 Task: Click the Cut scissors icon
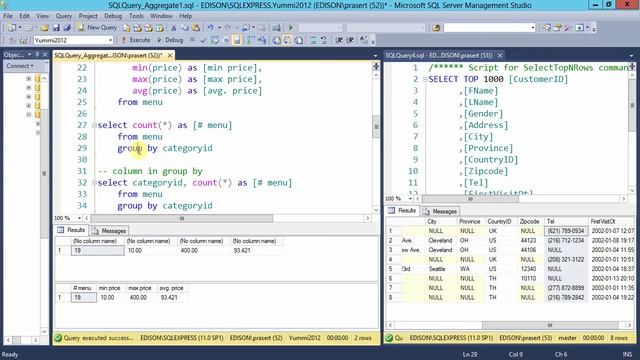[x=174, y=28]
